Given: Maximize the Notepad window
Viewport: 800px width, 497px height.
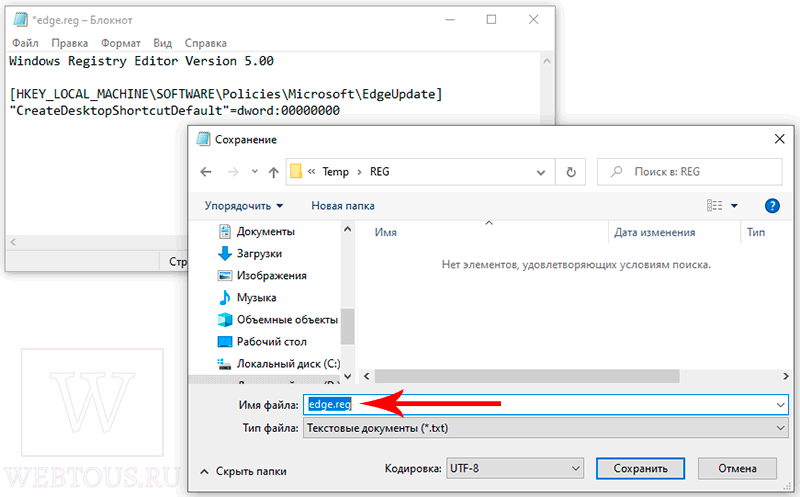Looking at the screenshot, I should [x=491, y=19].
